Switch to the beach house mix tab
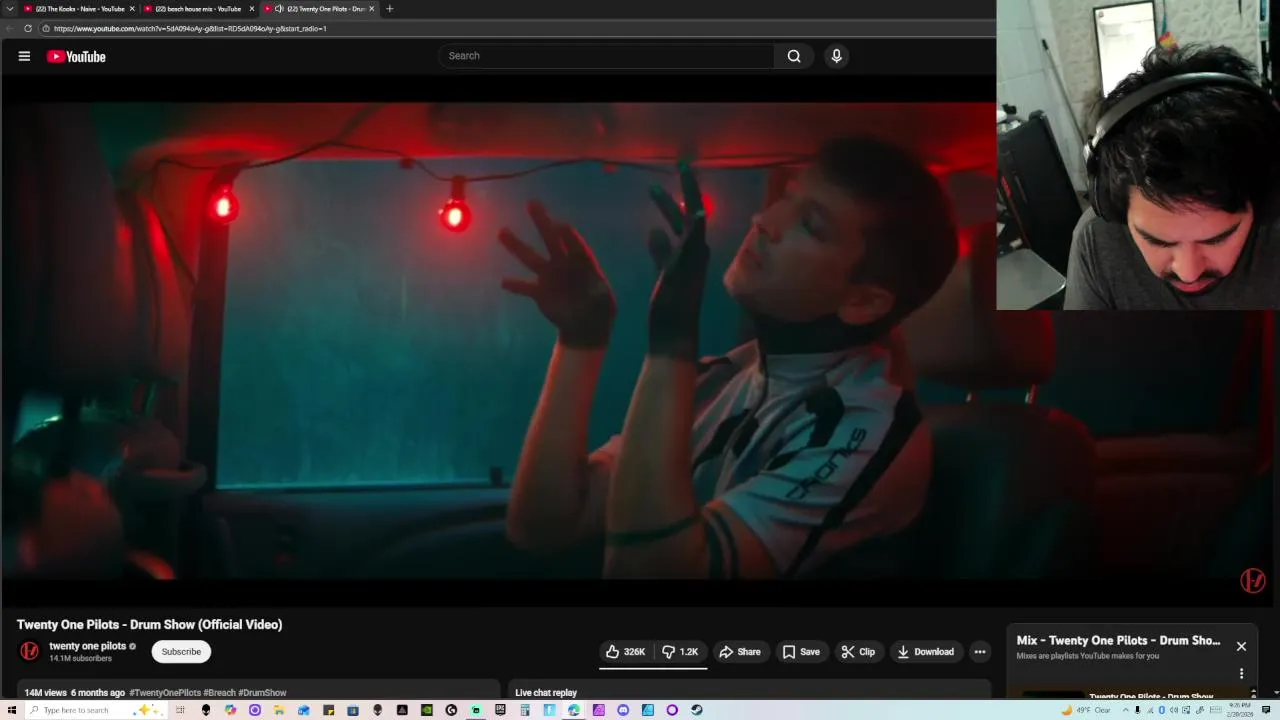Image resolution: width=1280 pixels, height=720 pixels. pyautogui.click(x=196, y=9)
